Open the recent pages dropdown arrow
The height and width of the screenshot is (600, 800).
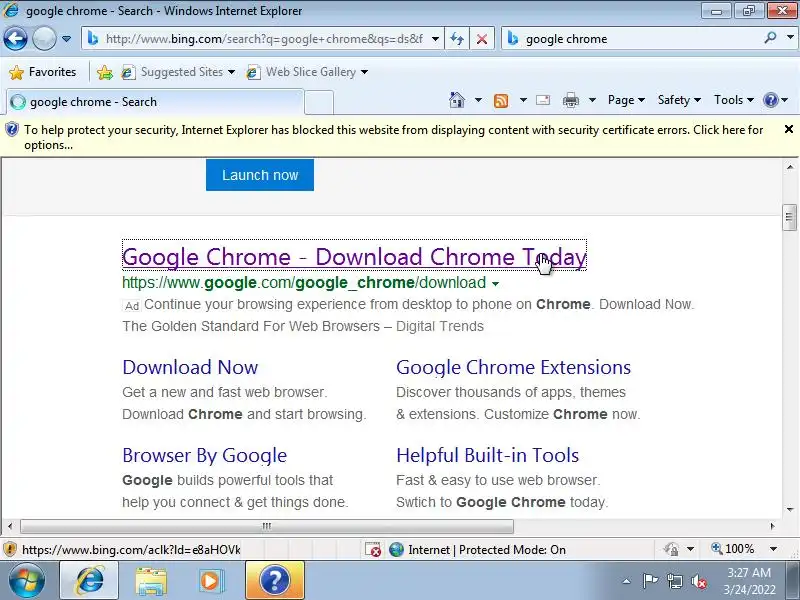tap(66, 39)
